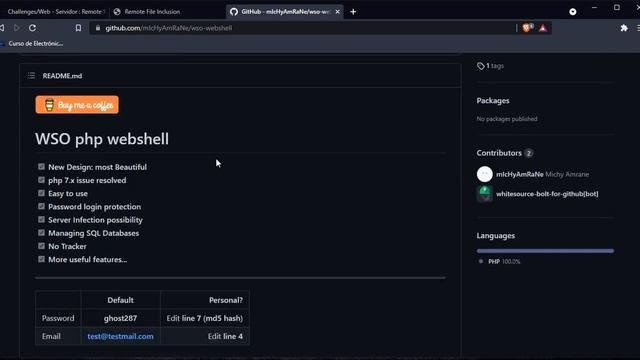Open the Contributors heading link
Screen dimensions: 640x360
tap(499, 153)
